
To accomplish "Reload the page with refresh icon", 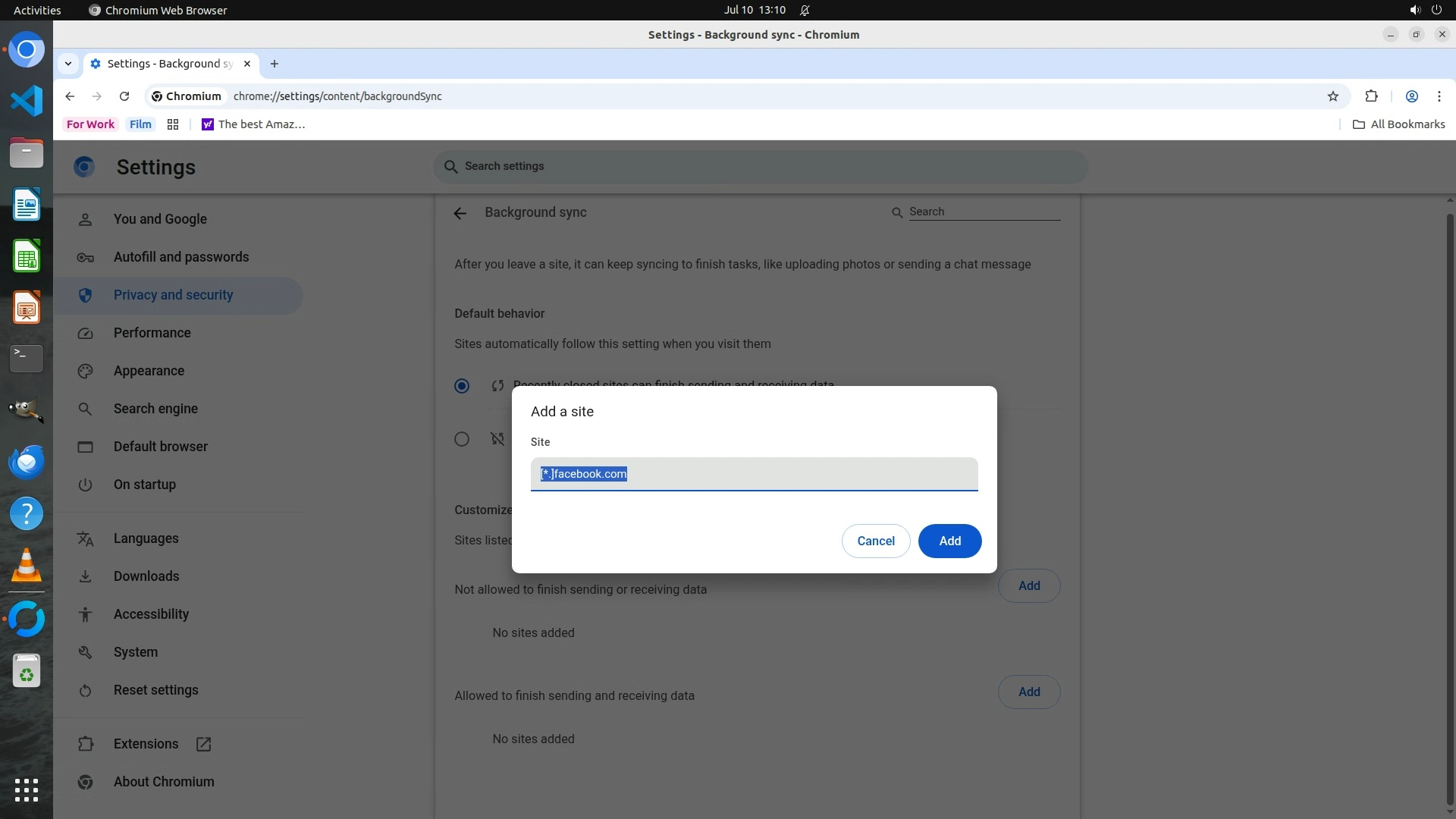I will [124, 96].
